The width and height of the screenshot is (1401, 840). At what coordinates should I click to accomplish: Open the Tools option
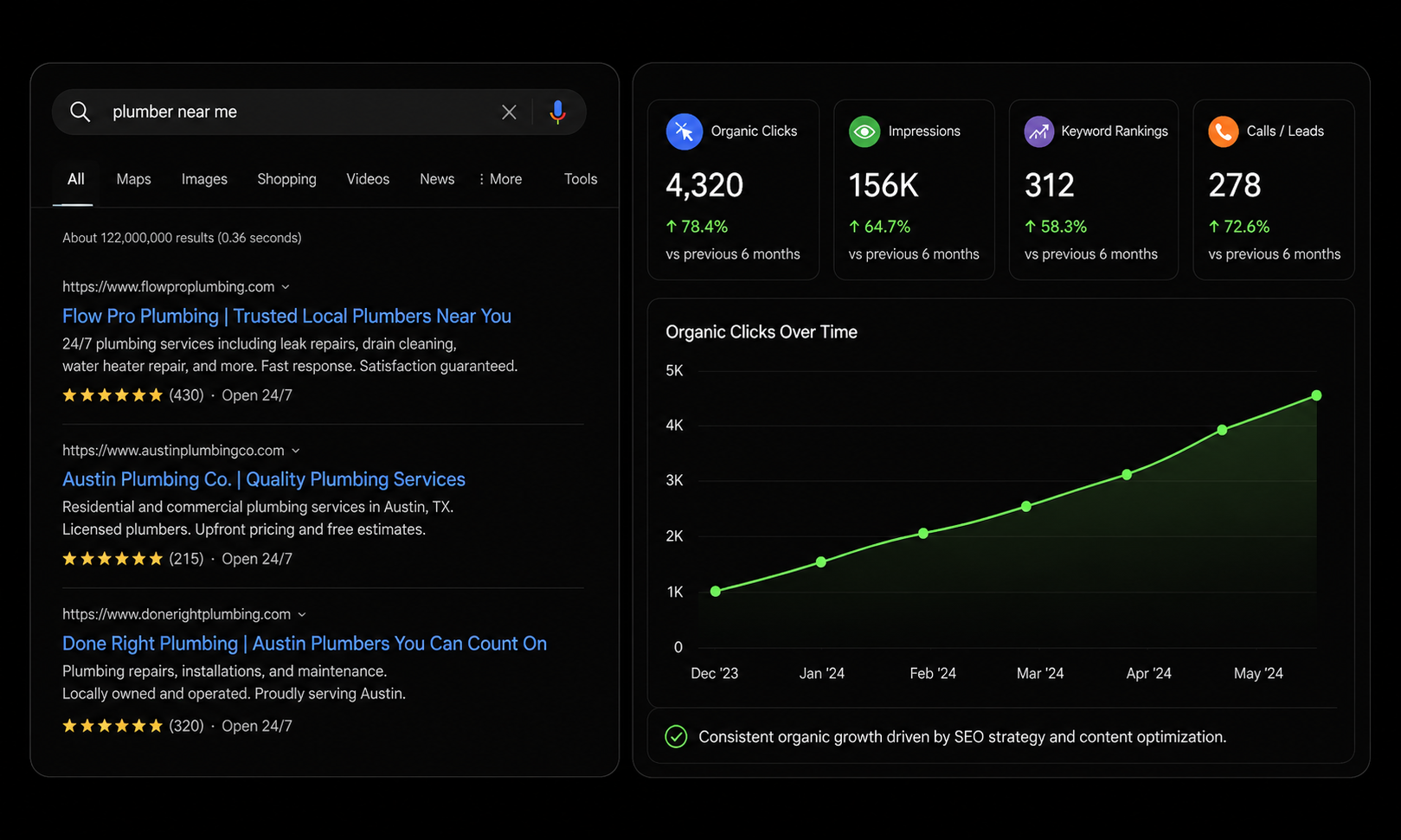[x=581, y=179]
